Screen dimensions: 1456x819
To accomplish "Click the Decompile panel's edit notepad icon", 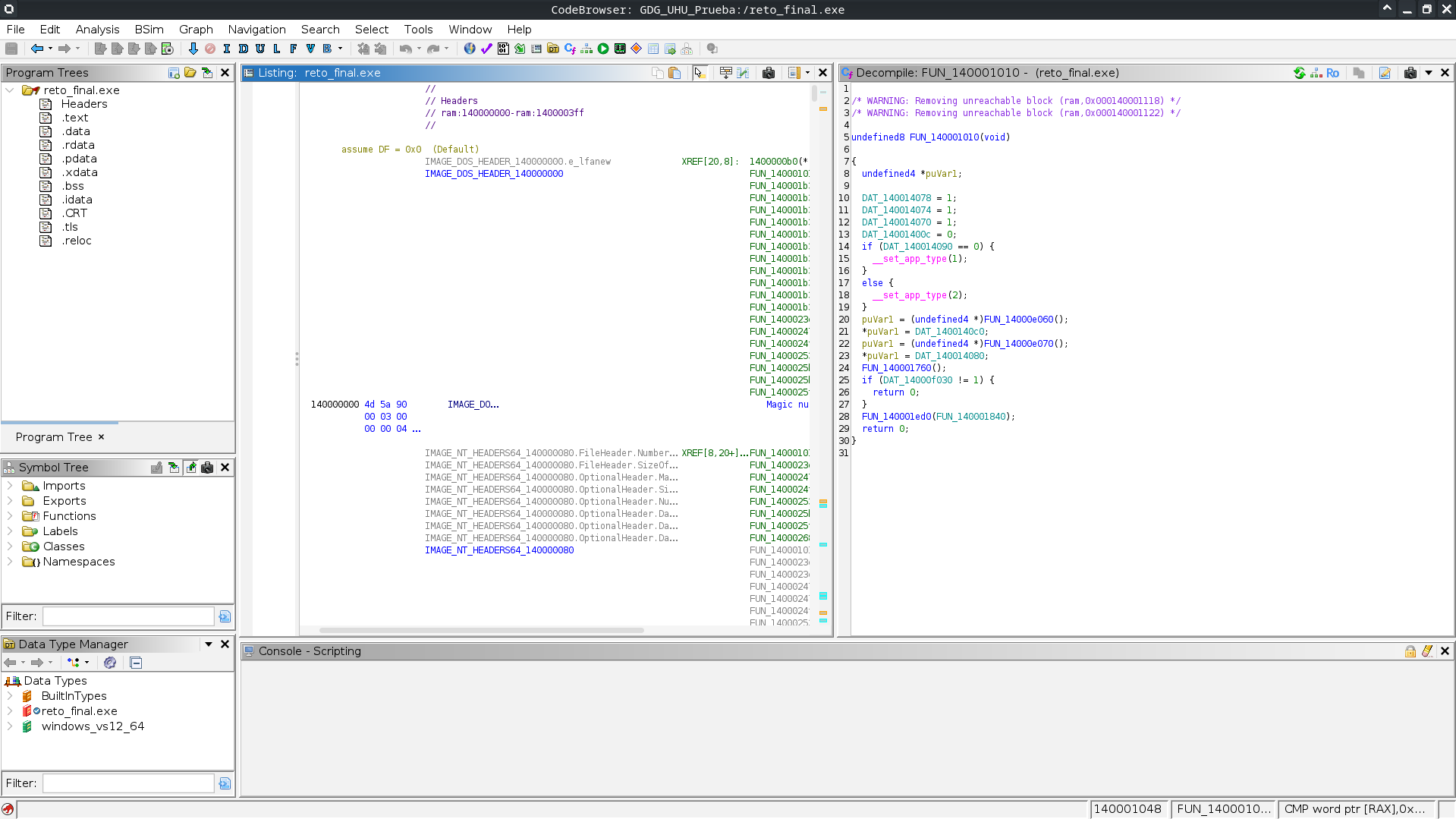I will point(1385,73).
